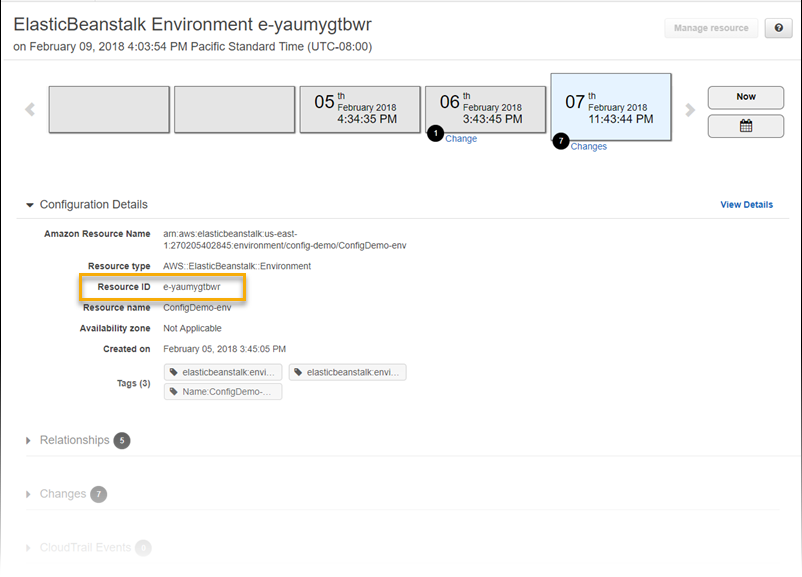Viewport: 802px width, 577px height.
Task: Click the "7" changes badge below February 07
Action: (x=562, y=142)
